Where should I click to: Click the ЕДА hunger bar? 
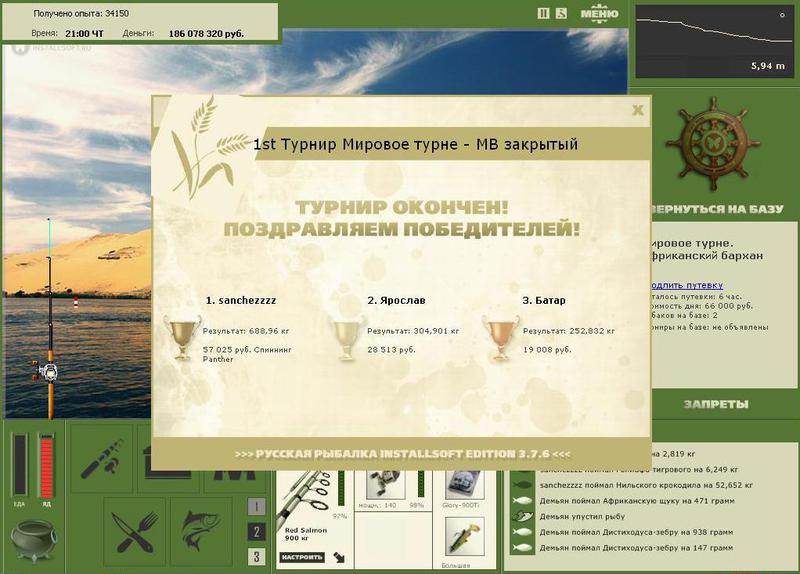tap(20, 465)
